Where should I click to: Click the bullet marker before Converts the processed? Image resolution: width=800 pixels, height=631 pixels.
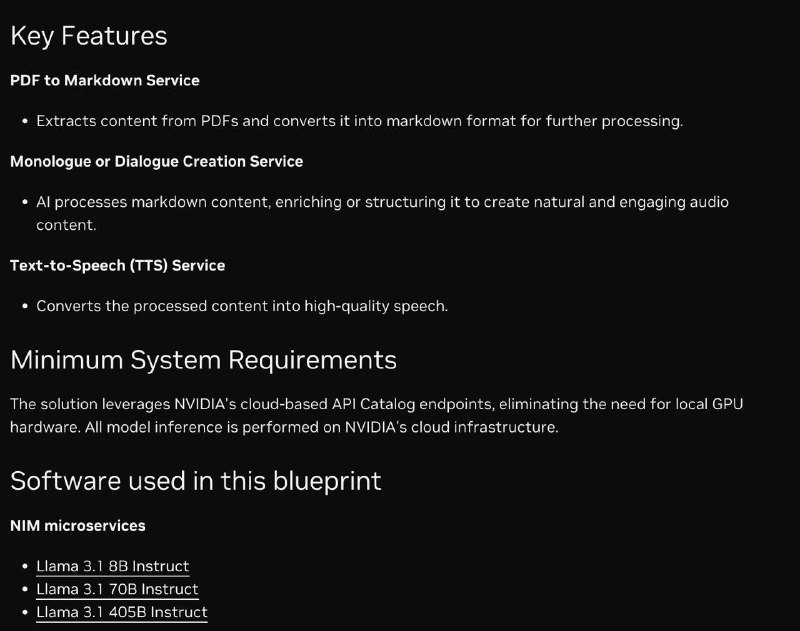click(x=25, y=307)
